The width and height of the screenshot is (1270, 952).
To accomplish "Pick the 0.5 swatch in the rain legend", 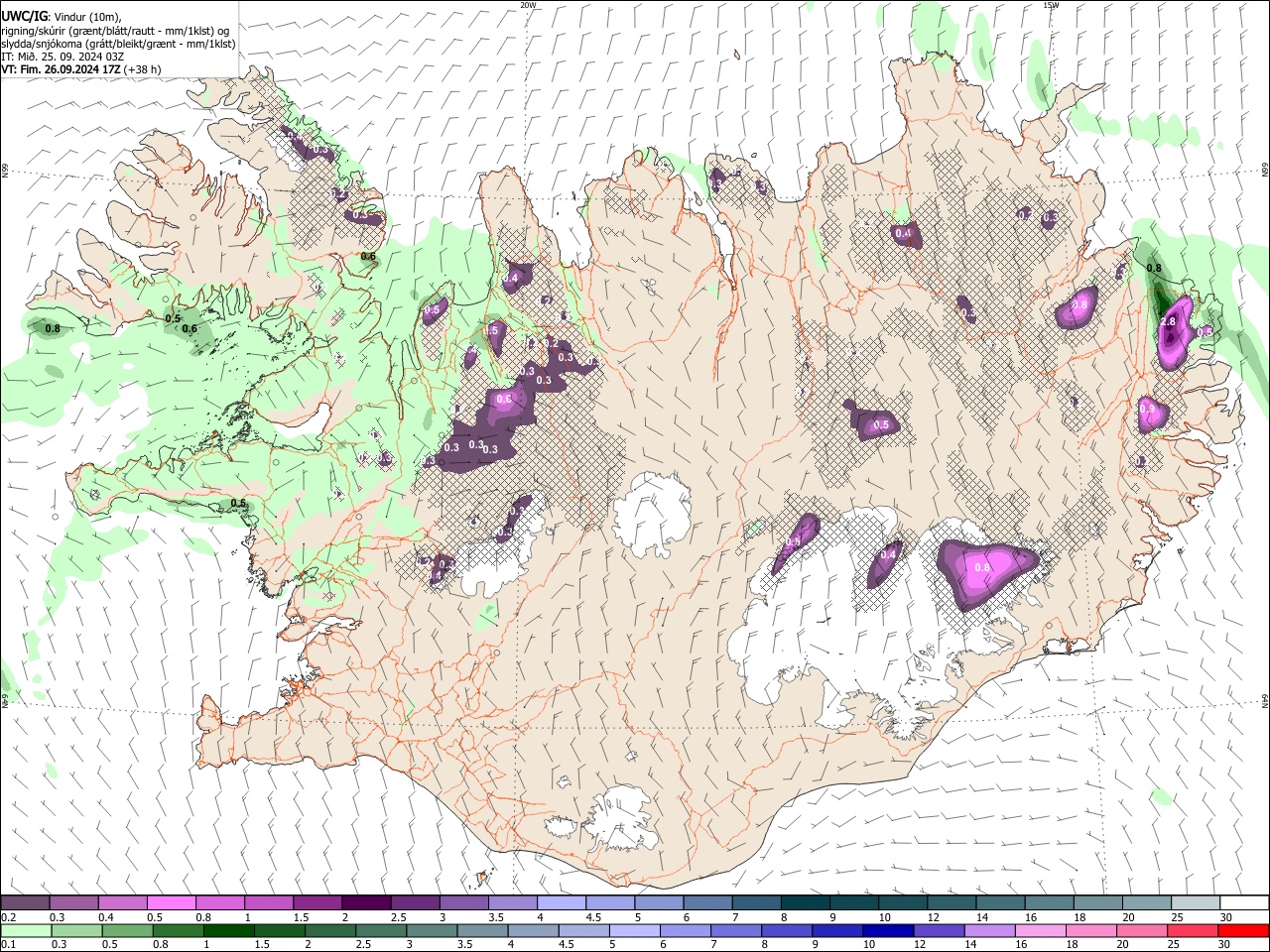I will 128,930.
